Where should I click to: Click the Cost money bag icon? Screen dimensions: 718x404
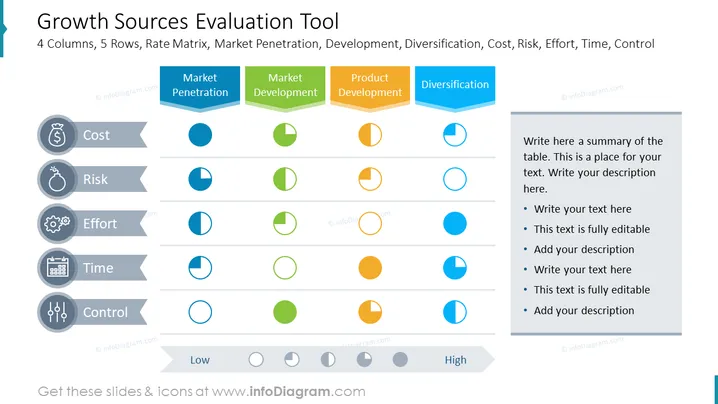pyautogui.click(x=57, y=135)
